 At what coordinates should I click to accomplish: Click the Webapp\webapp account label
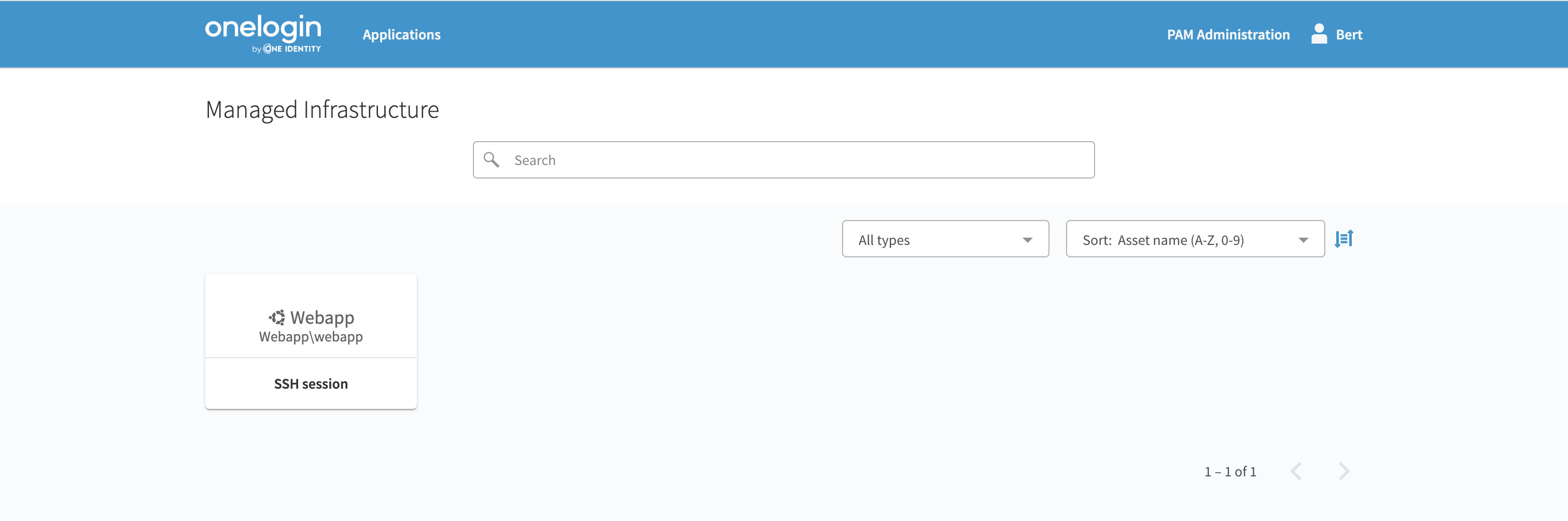coord(311,337)
